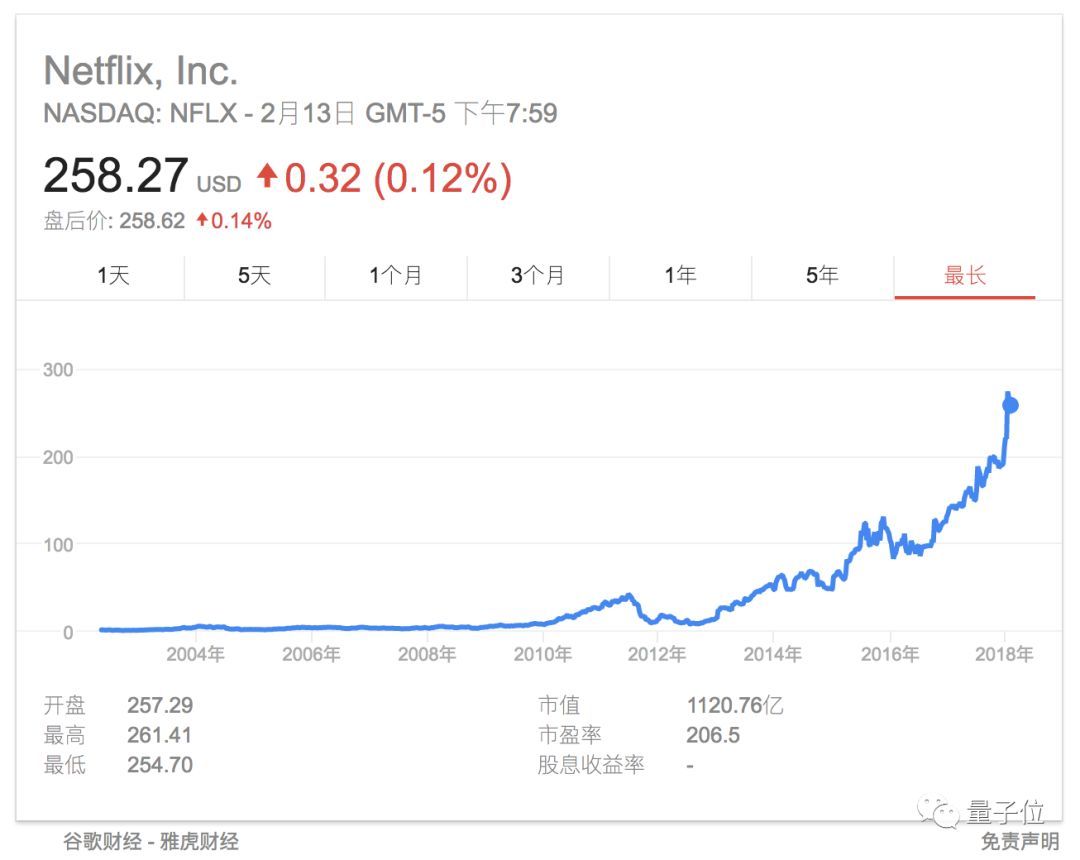Select the 1天 time range tab

point(113,276)
